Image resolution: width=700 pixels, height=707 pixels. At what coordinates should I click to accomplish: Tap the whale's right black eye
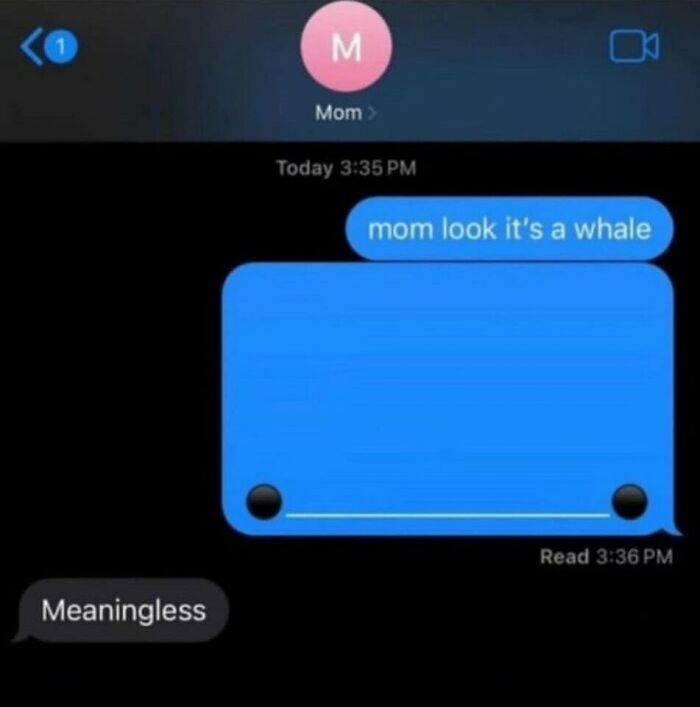click(630, 502)
